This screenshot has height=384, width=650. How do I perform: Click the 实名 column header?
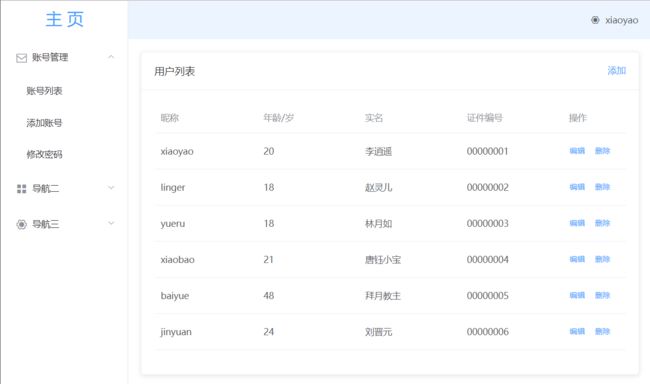pos(374,118)
